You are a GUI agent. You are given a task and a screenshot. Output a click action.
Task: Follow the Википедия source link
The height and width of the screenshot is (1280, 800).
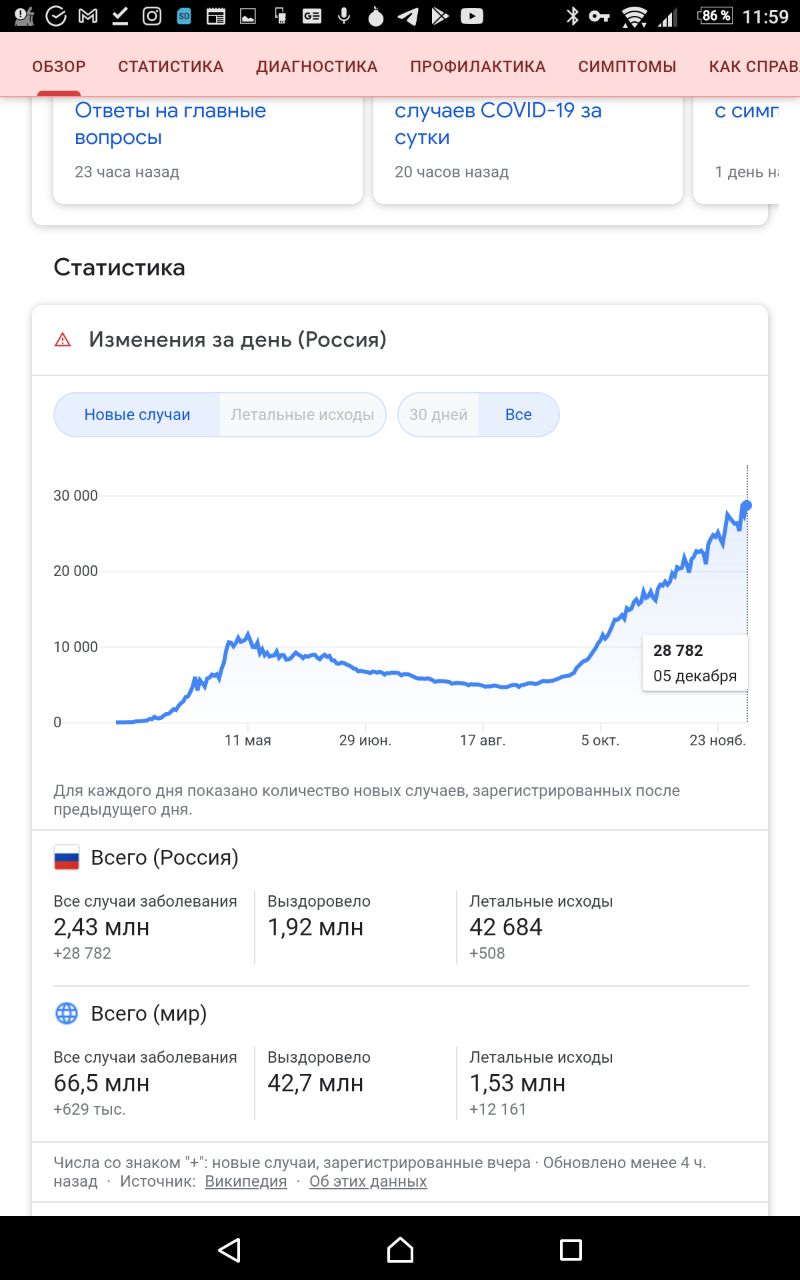tap(246, 1181)
